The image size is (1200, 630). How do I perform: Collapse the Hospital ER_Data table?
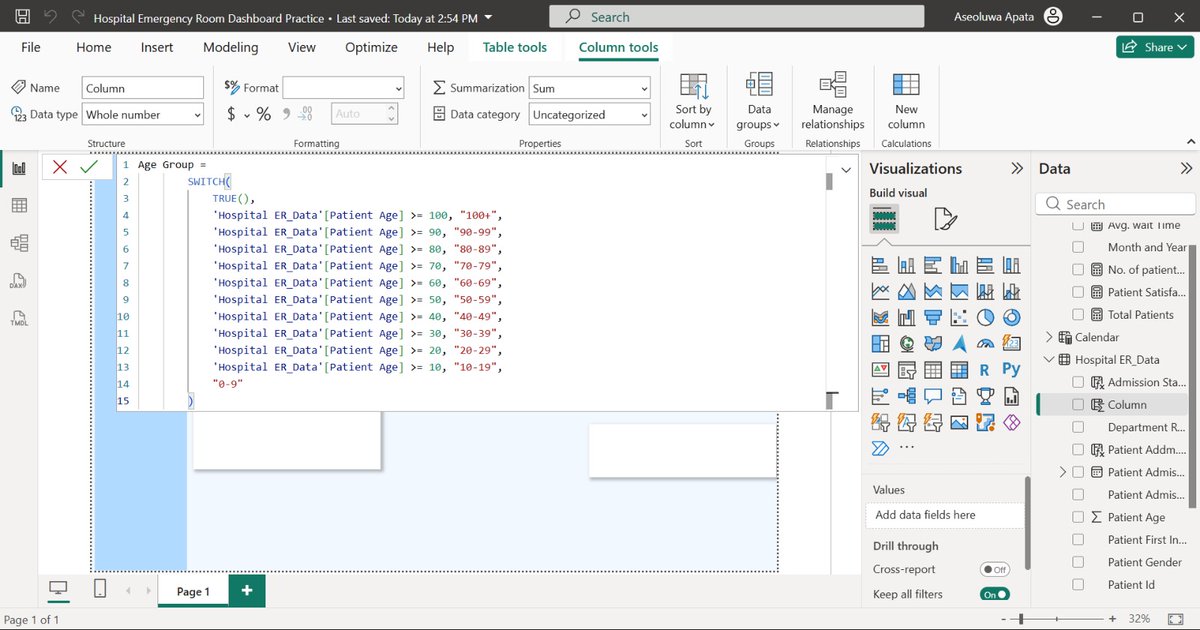pyautogui.click(x=1049, y=360)
